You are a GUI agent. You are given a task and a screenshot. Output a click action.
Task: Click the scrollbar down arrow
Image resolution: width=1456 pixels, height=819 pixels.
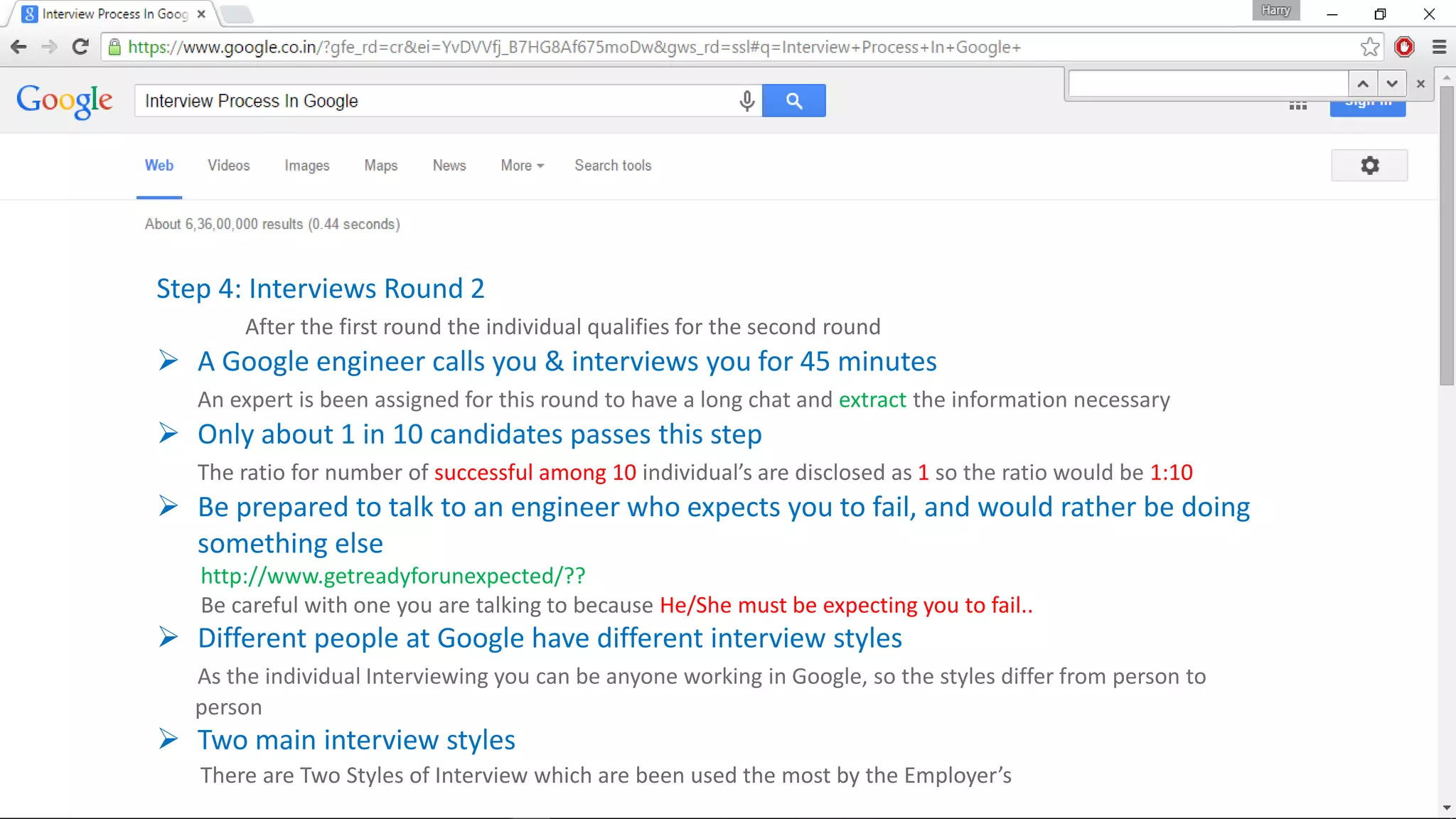coord(1447,808)
